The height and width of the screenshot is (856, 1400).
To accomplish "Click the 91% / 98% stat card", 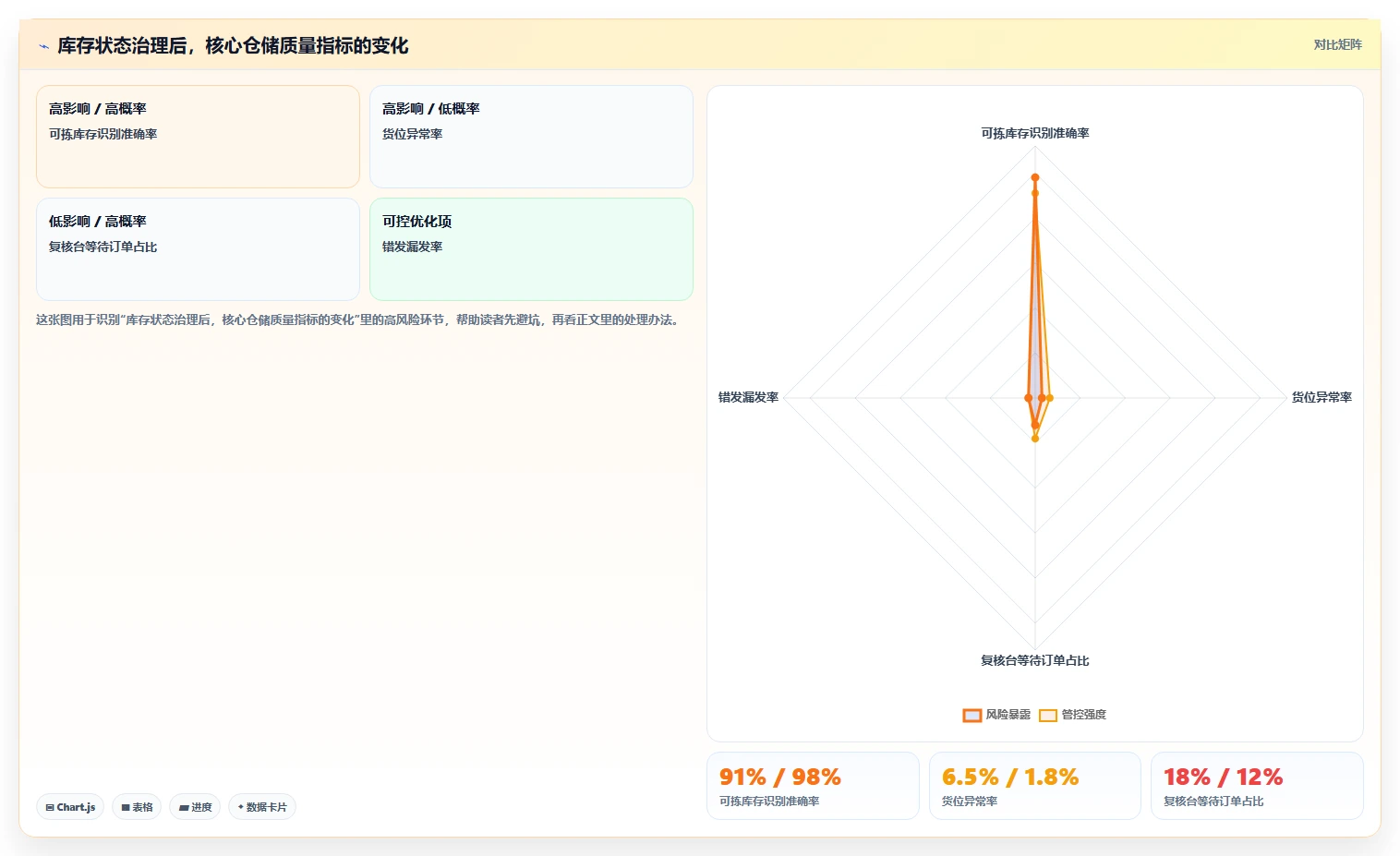I will point(813,786).
